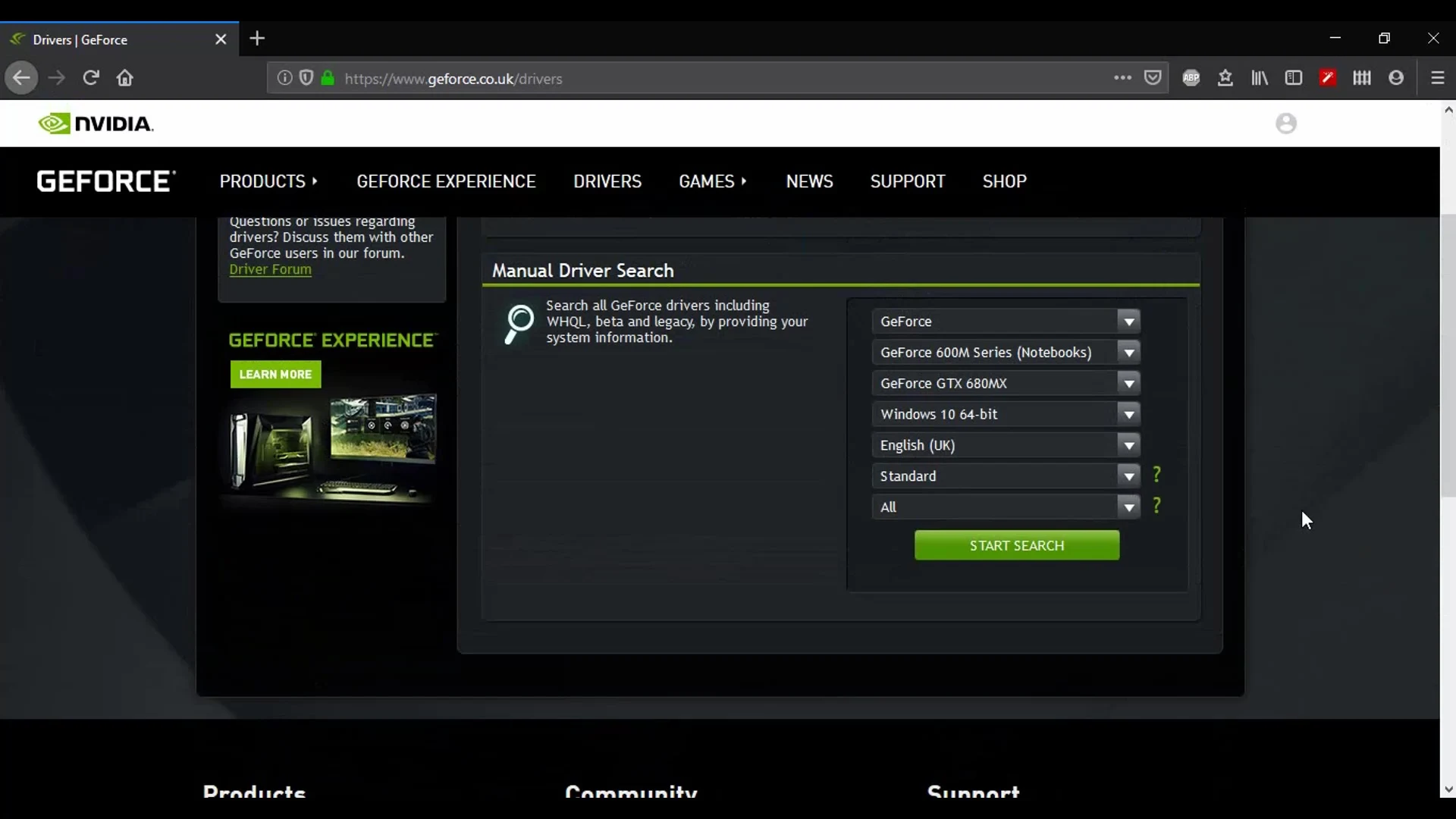
Task: Open the Library bookmarks icon
Action: point(1260,78)
